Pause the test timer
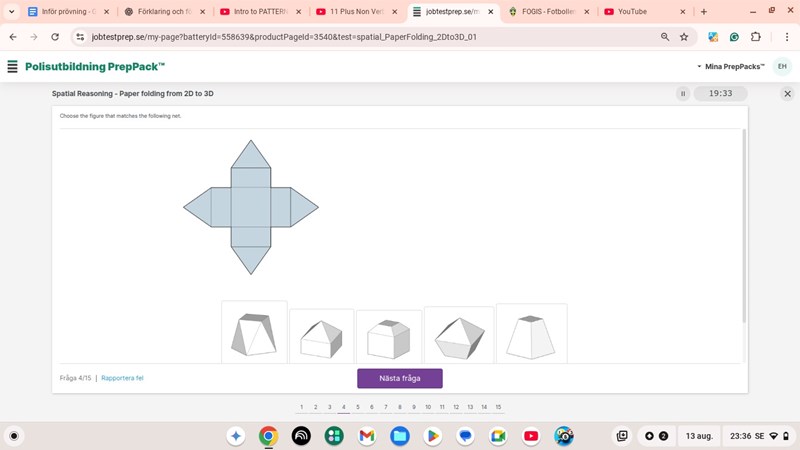 683,94
